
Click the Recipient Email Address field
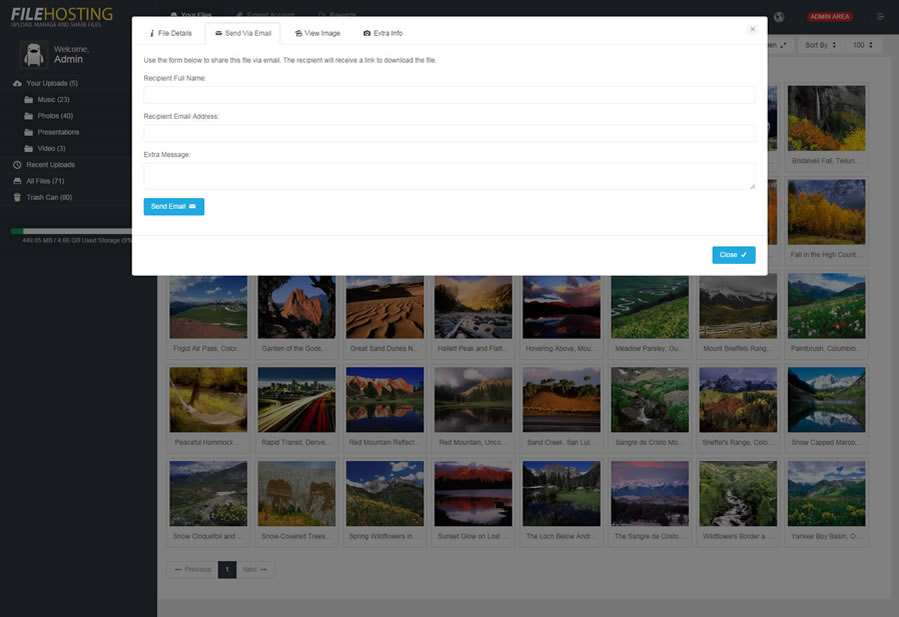click(x=449, y=133)
